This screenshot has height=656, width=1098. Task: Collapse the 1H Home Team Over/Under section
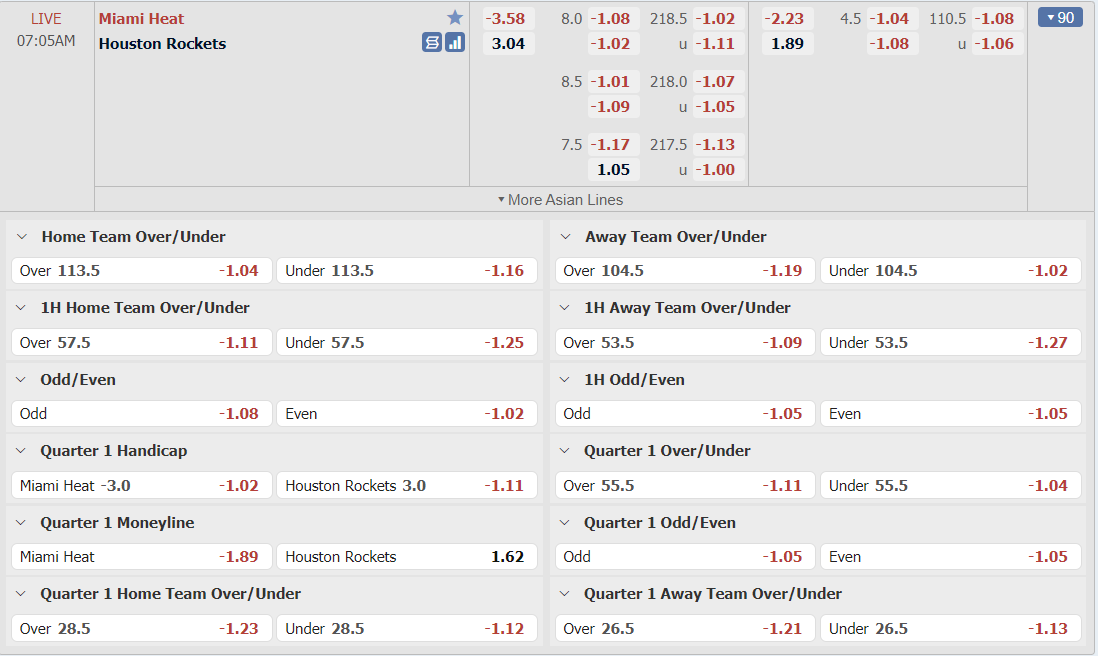click(x=21, y=308)
